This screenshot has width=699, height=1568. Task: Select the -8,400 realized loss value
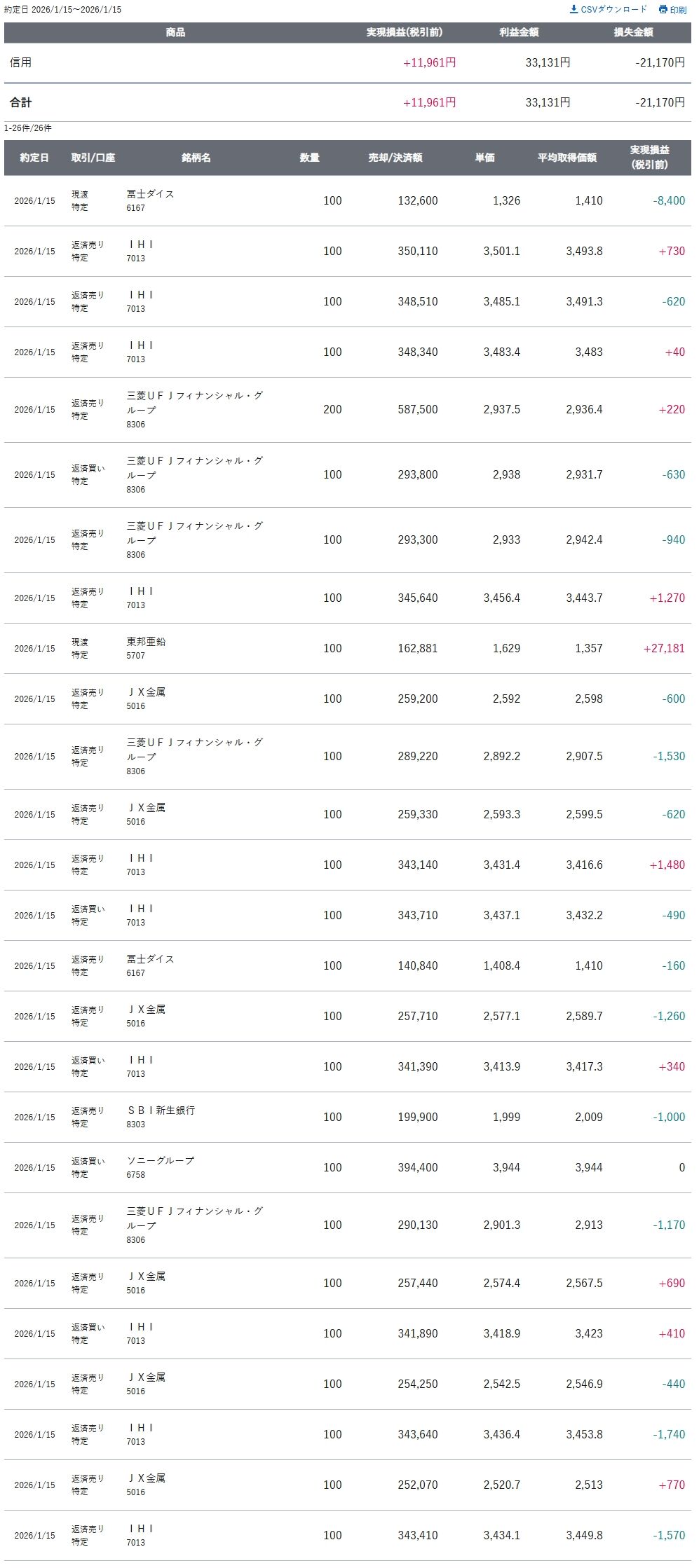[669, 200]
